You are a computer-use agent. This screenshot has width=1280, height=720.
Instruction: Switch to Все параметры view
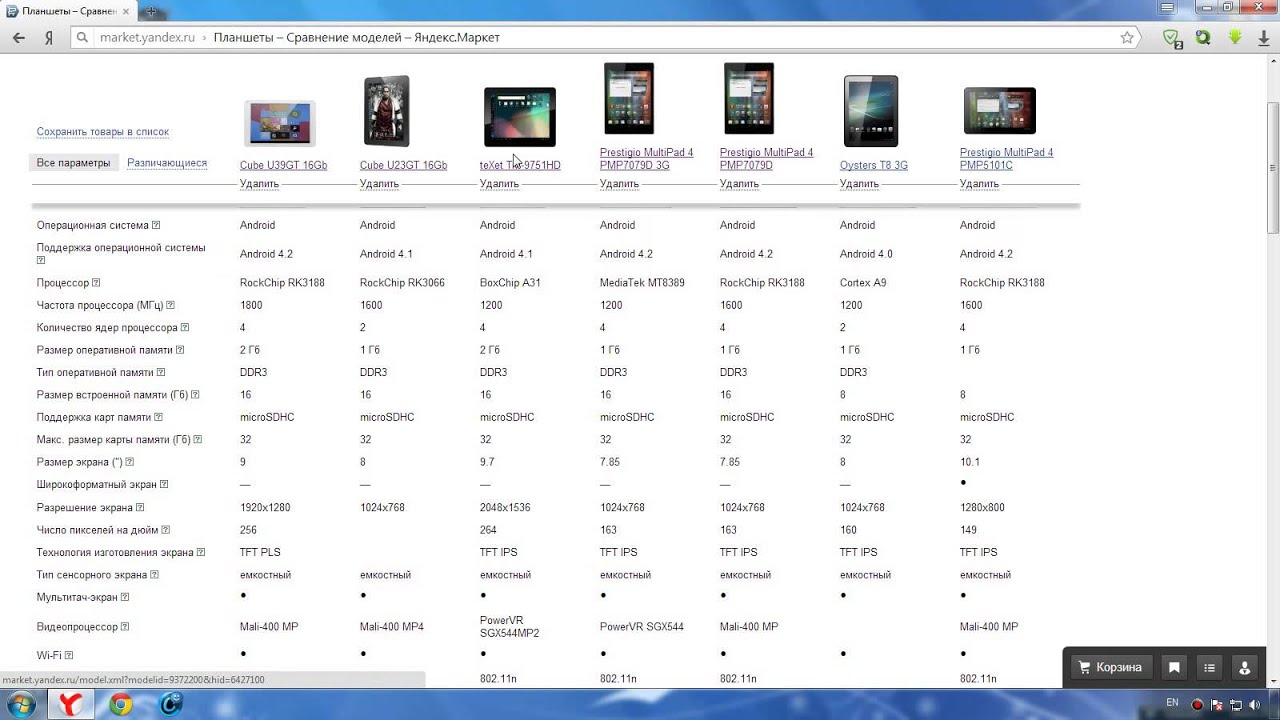coord(74,163)
